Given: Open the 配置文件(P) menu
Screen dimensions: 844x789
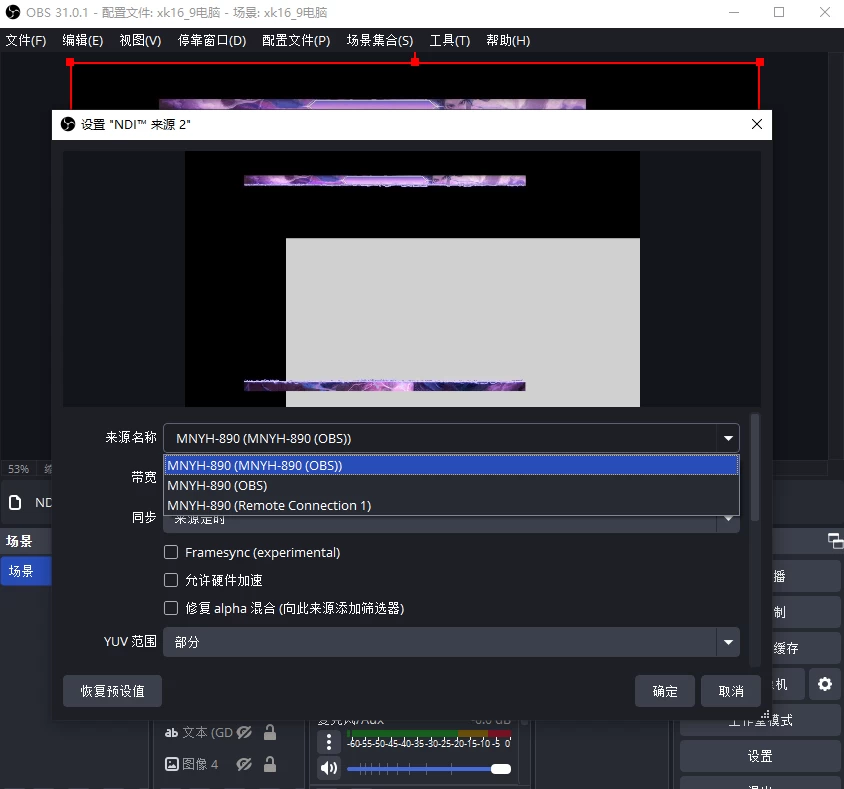Looking at the screenshot, I should pyautogui.click(x=296, y=40).
